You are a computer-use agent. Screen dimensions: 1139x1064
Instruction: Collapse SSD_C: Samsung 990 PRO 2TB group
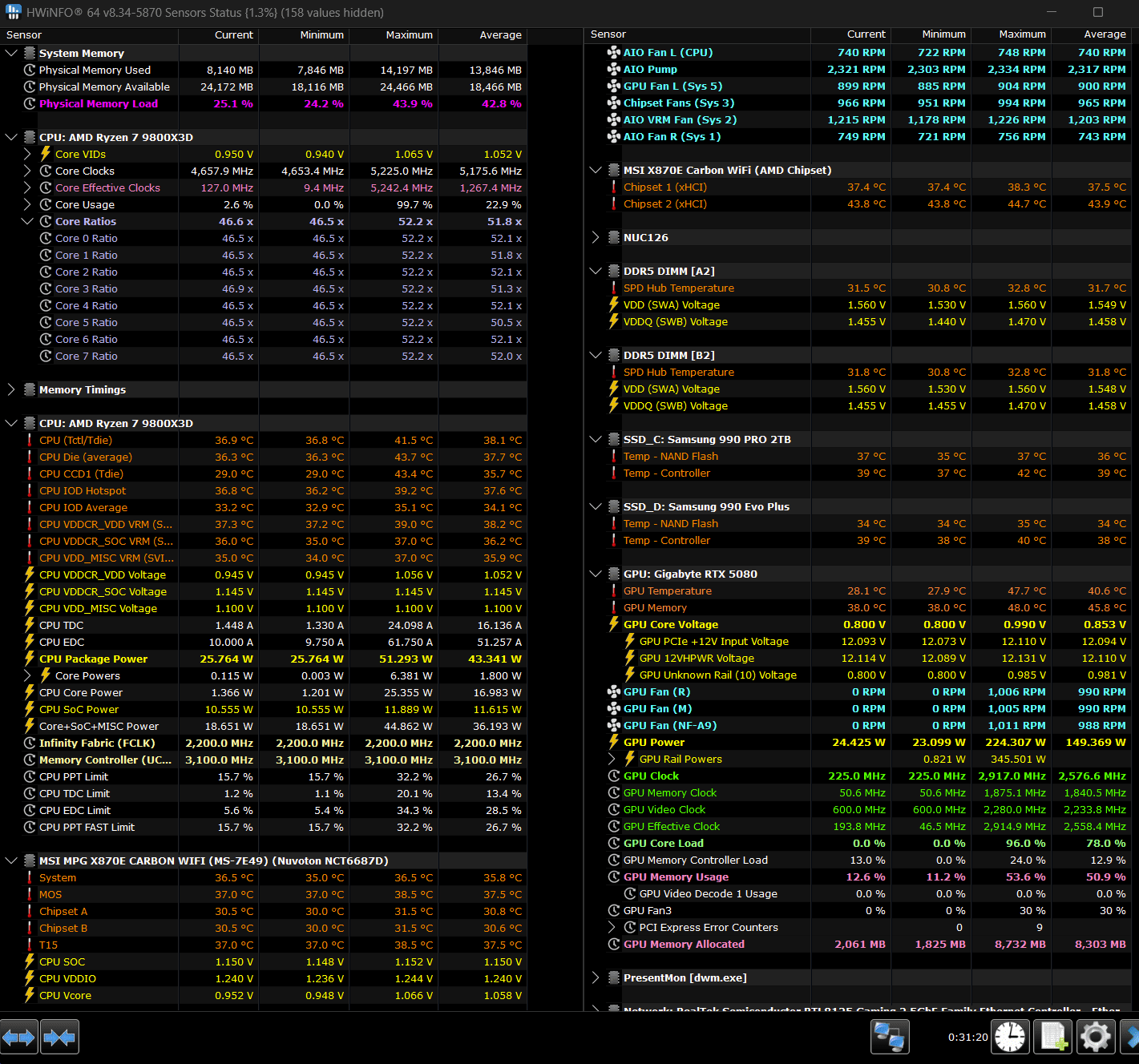coord(596,440)
